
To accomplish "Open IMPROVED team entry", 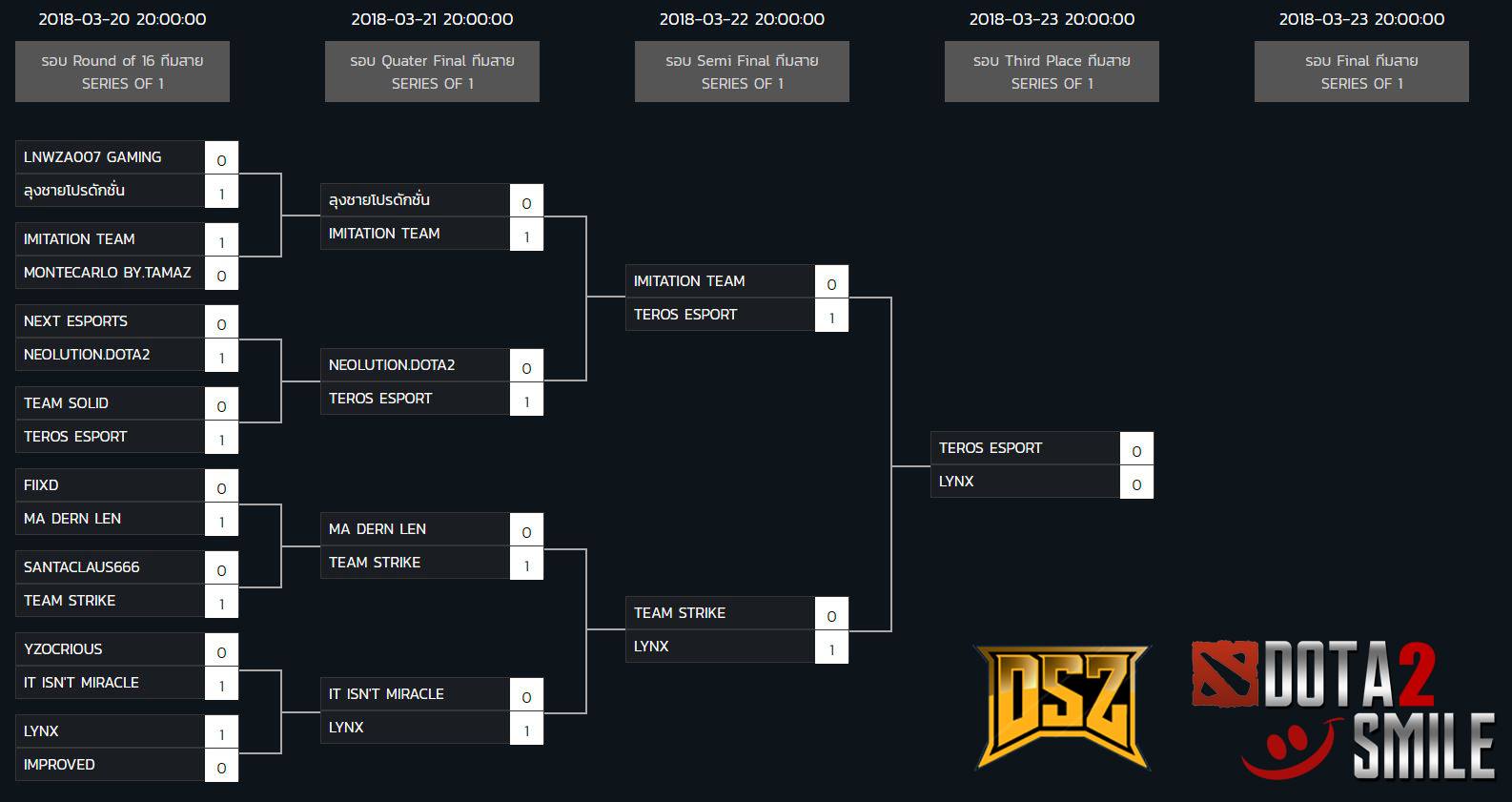I will tap(110, 765).
